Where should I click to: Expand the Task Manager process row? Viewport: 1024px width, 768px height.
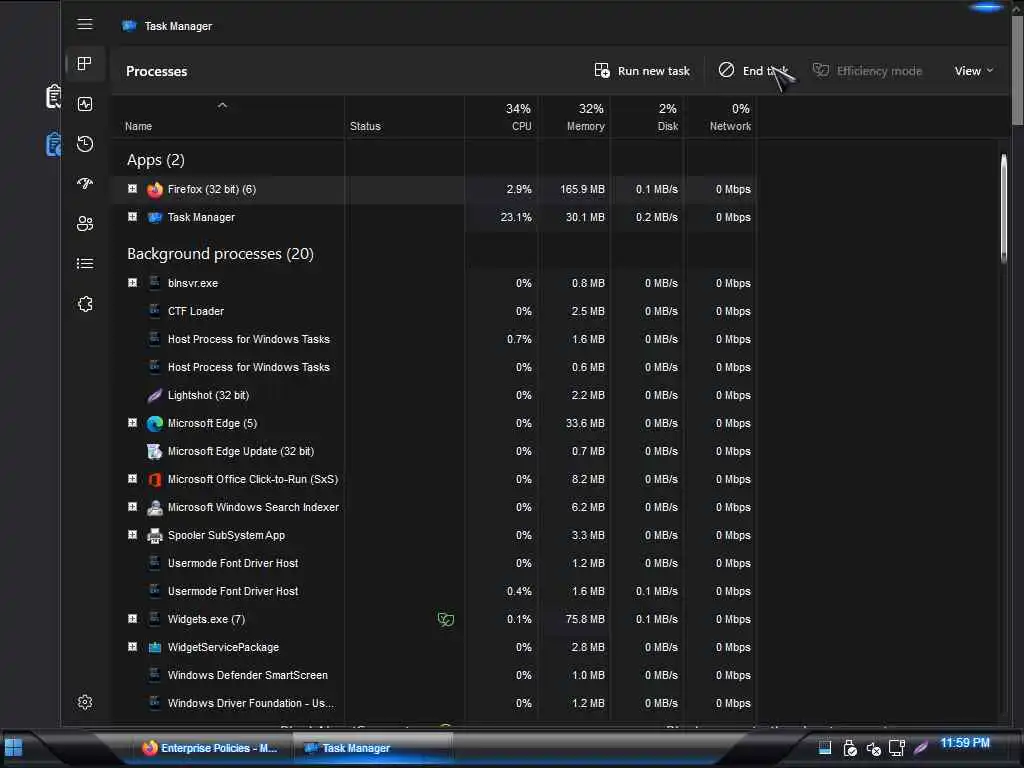coord(133,217)
